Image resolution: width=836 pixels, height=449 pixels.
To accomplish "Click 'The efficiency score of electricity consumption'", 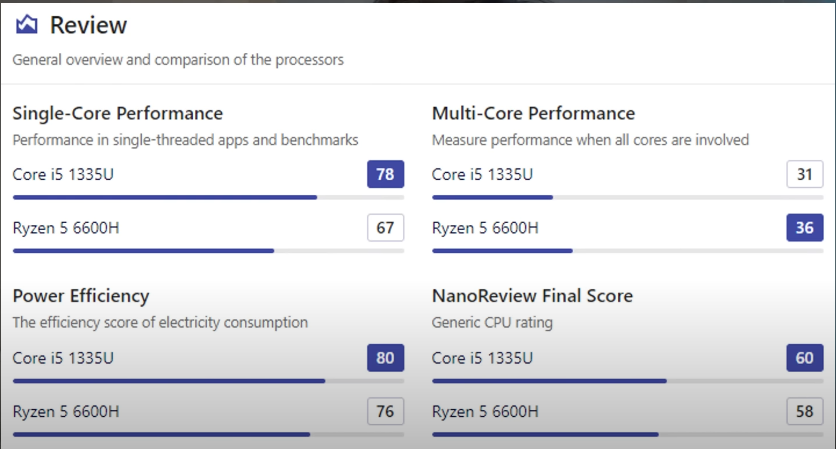I will point(160,323).
